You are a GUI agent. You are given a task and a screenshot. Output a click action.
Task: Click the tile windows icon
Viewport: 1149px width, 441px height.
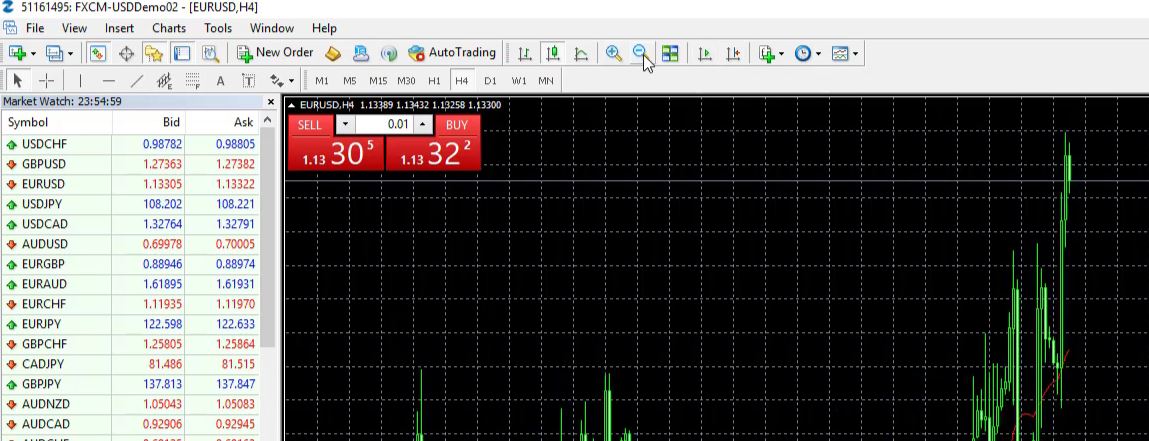click(670, 53)
